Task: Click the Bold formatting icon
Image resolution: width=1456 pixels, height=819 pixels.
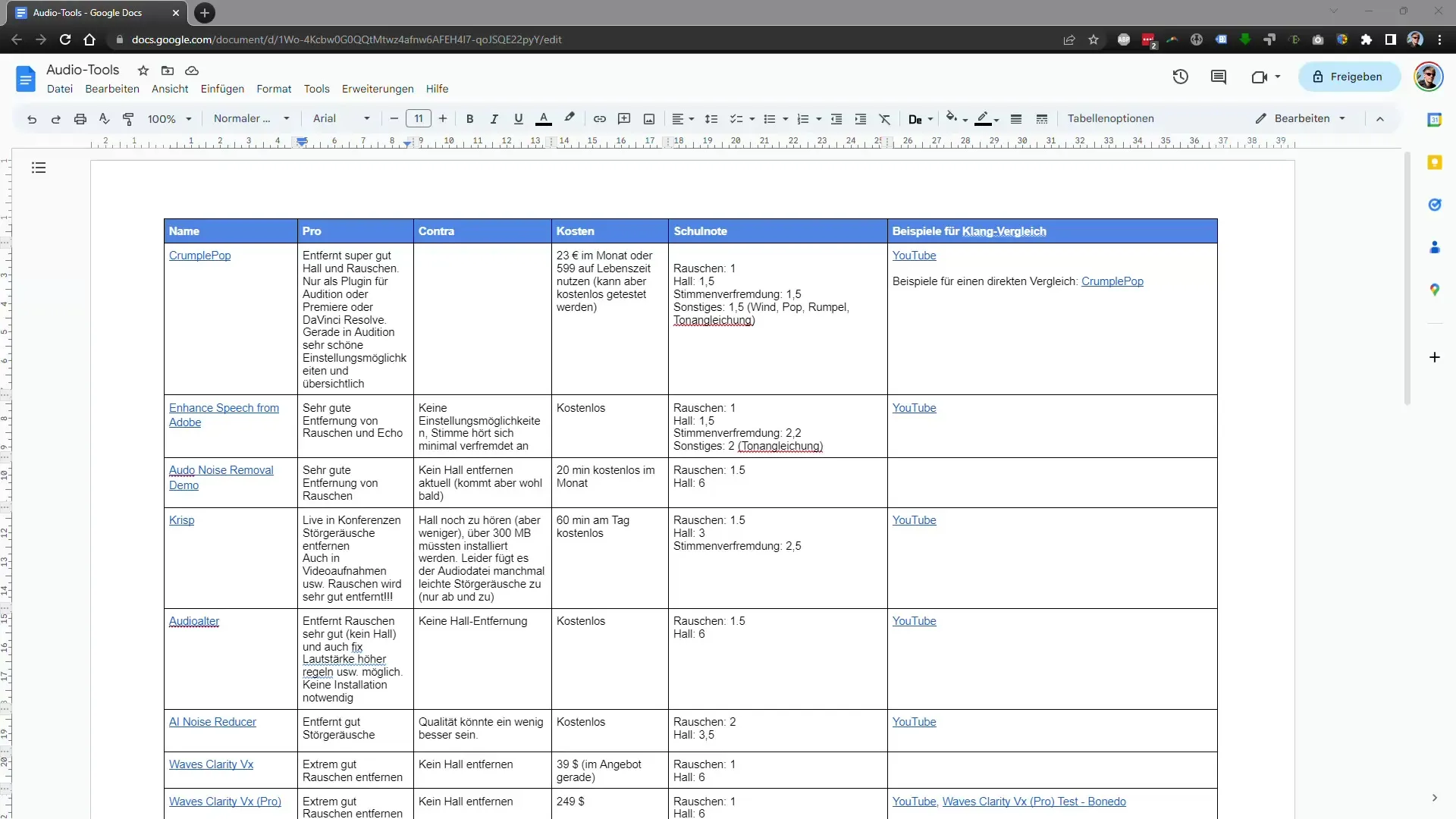Action: (x=471, y=118)
